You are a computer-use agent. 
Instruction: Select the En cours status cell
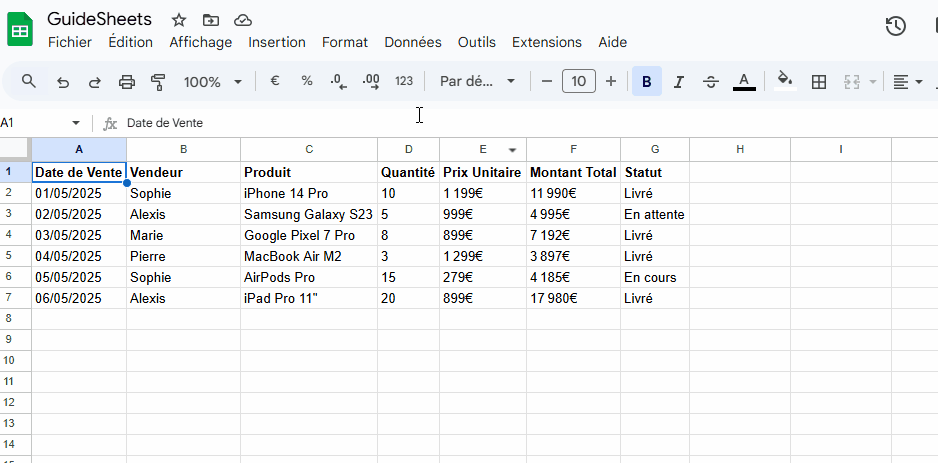coord(654,277)
